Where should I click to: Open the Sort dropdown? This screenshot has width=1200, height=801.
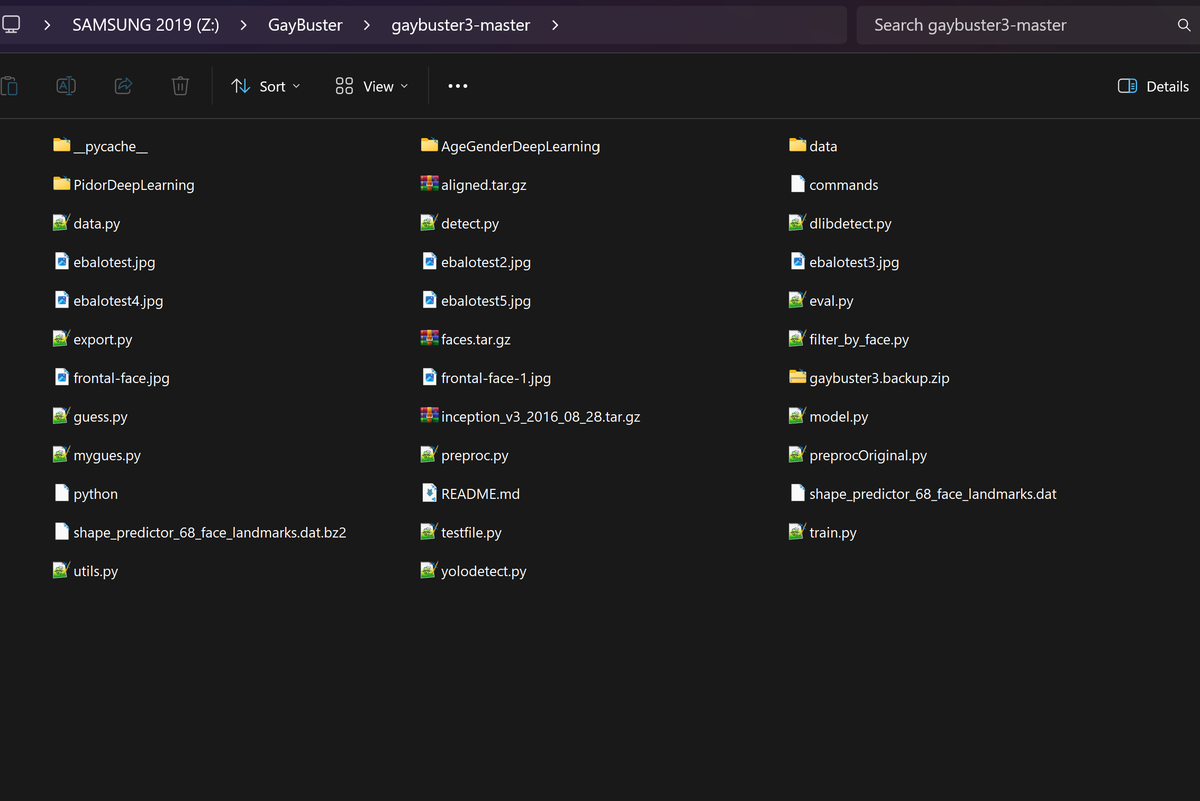[x=265, y=86]
